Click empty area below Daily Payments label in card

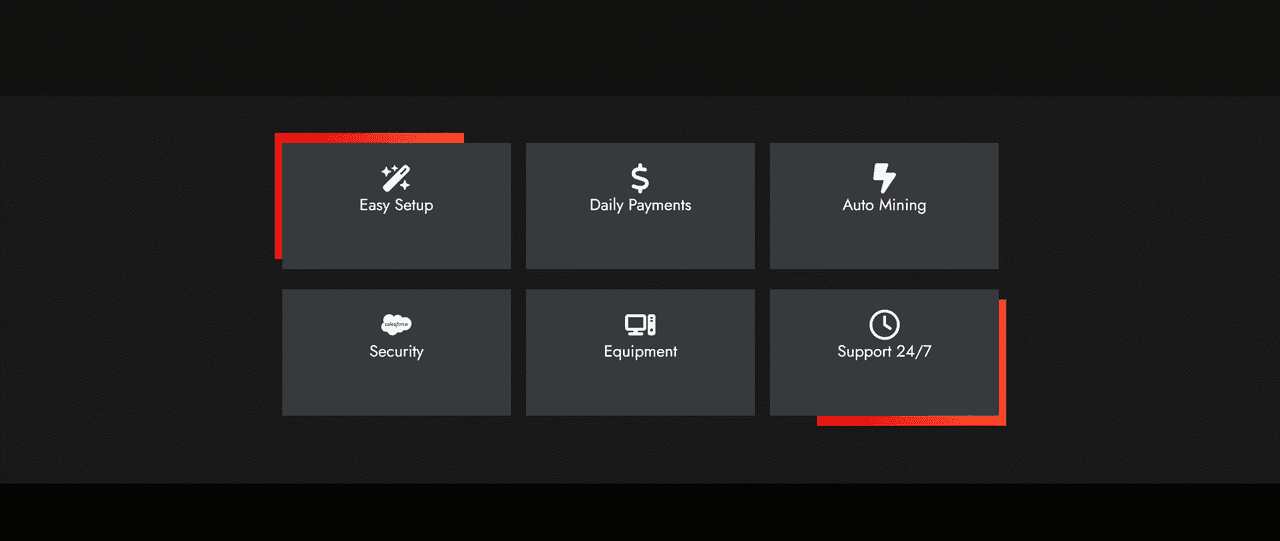point(640,242)
